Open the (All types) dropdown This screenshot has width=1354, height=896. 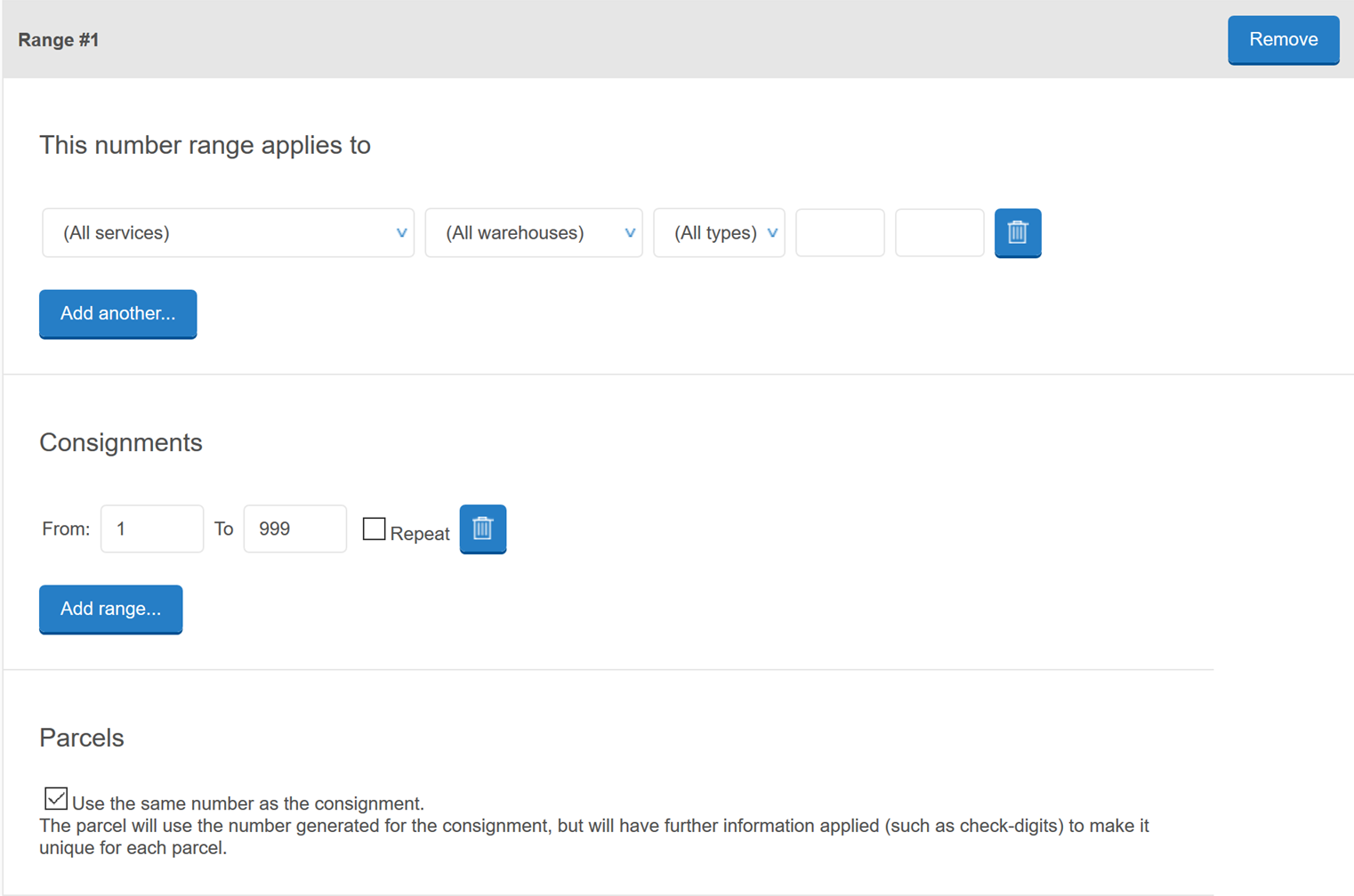coord(719,233)
